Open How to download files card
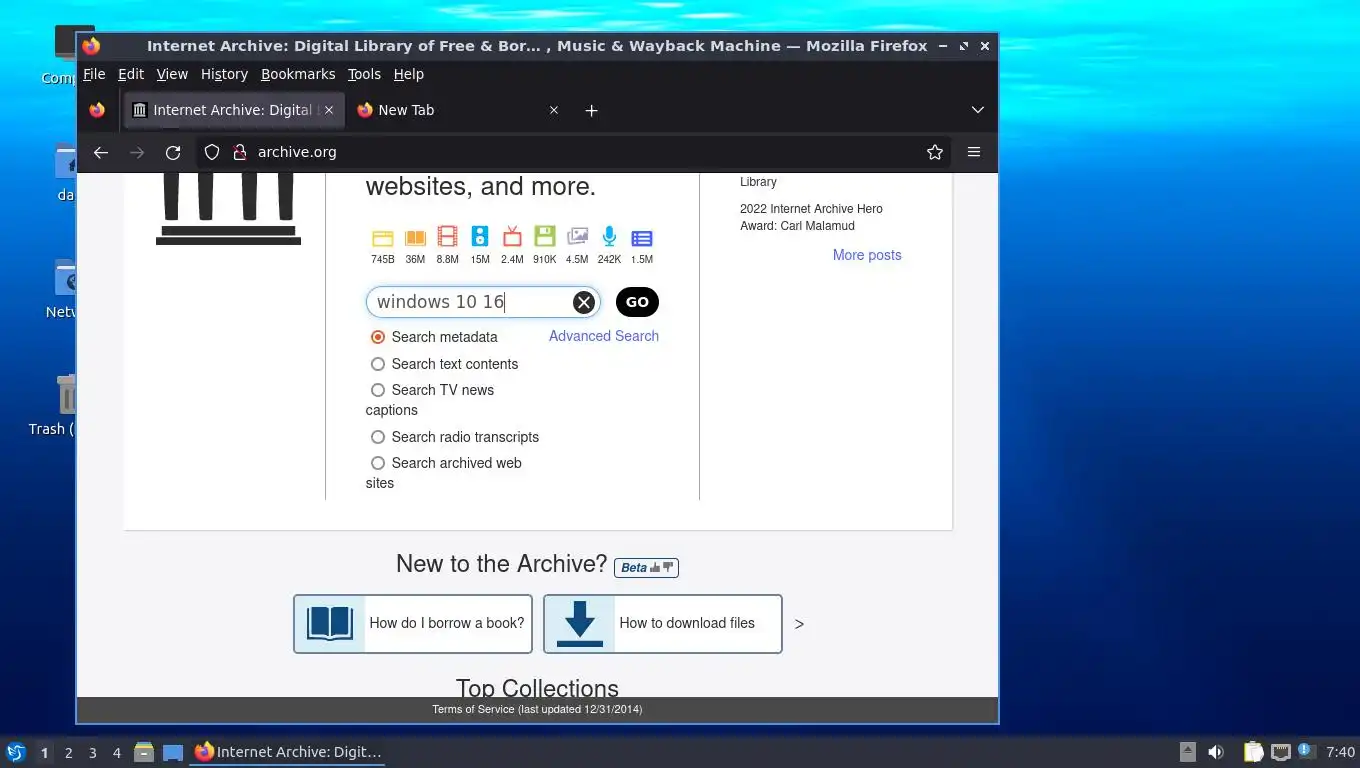The image size is (1360, 768). coord(663,624)
